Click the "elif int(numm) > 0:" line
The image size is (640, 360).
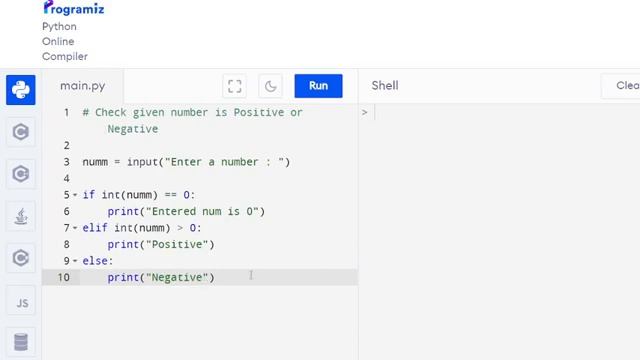(x=142, y=228)
